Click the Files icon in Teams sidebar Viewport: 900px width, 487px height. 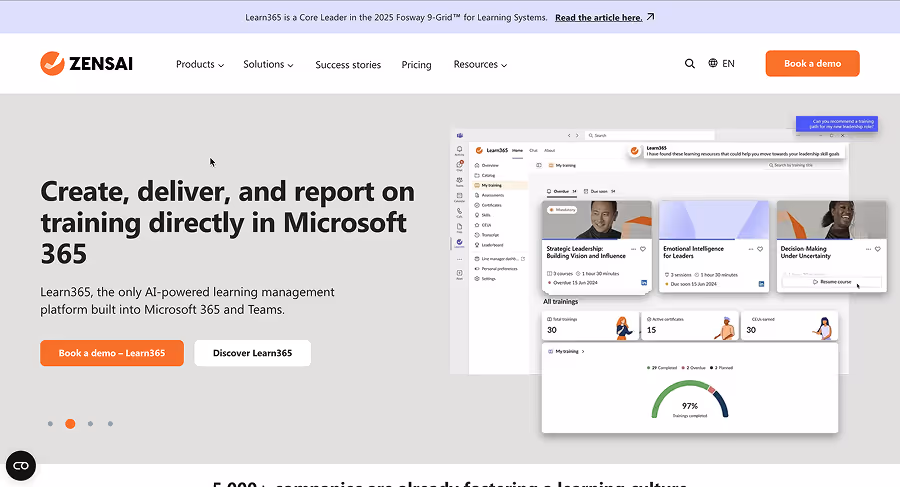click(459, 228)
